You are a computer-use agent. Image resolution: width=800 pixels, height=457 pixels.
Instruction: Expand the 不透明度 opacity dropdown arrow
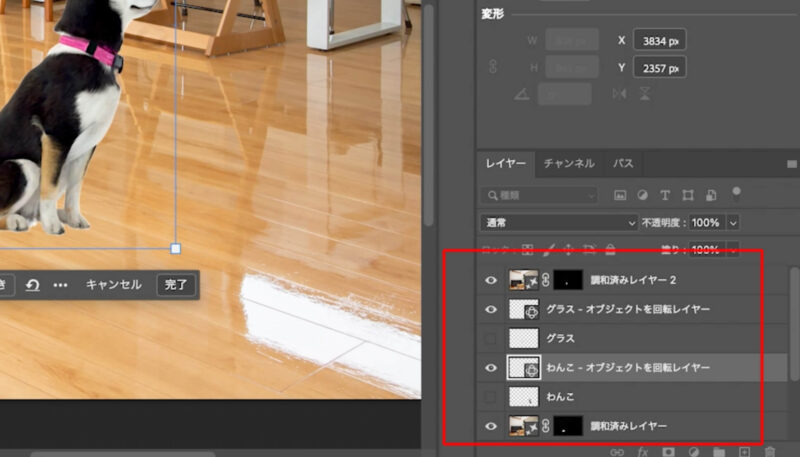pyautogui.click(x=734, y=222)
